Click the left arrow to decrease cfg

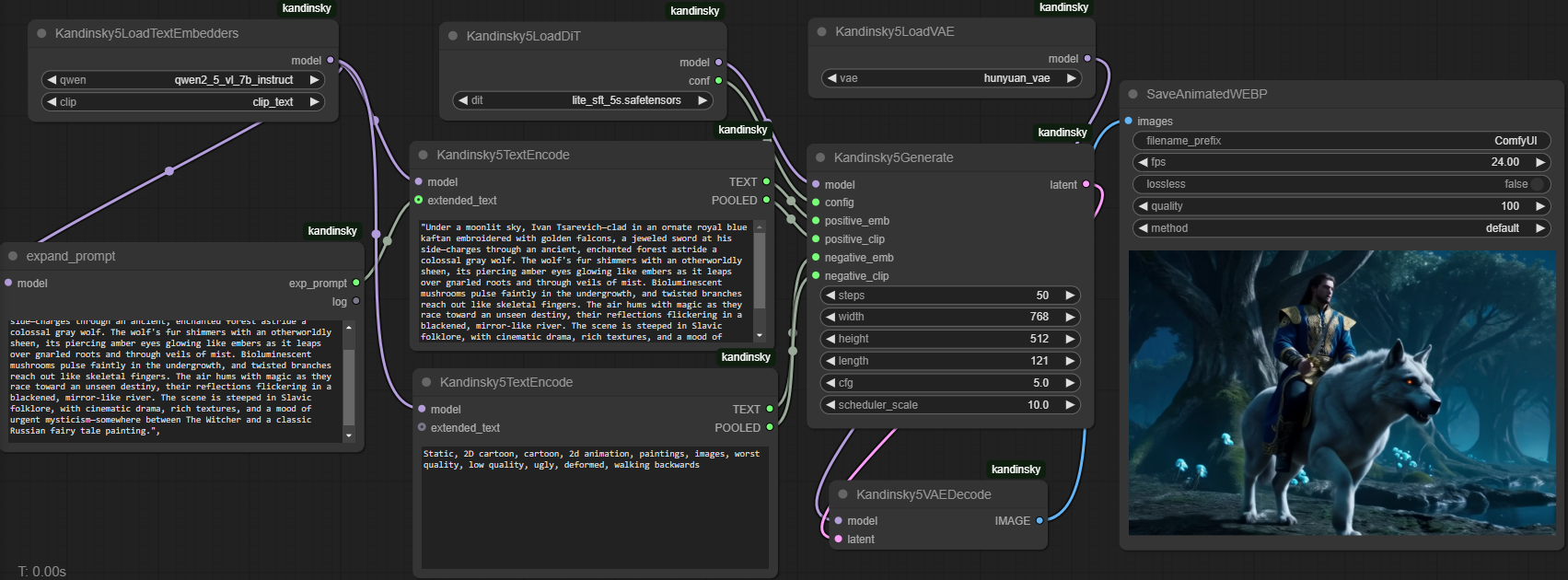click(830, 383)
